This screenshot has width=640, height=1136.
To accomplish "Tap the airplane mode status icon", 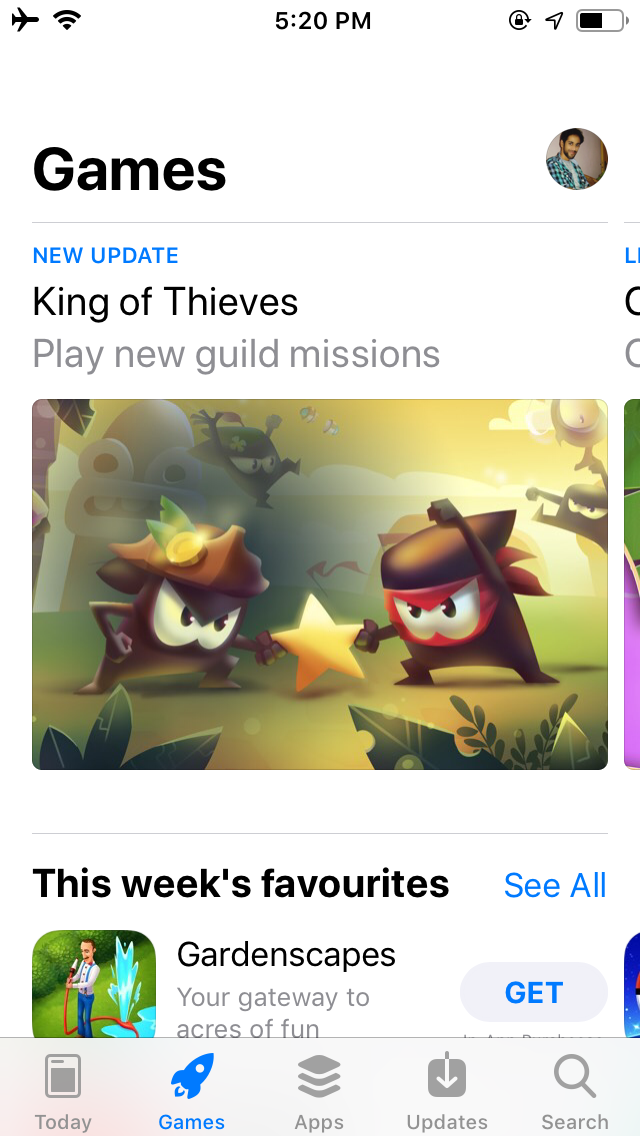I will tap(25, 20).
